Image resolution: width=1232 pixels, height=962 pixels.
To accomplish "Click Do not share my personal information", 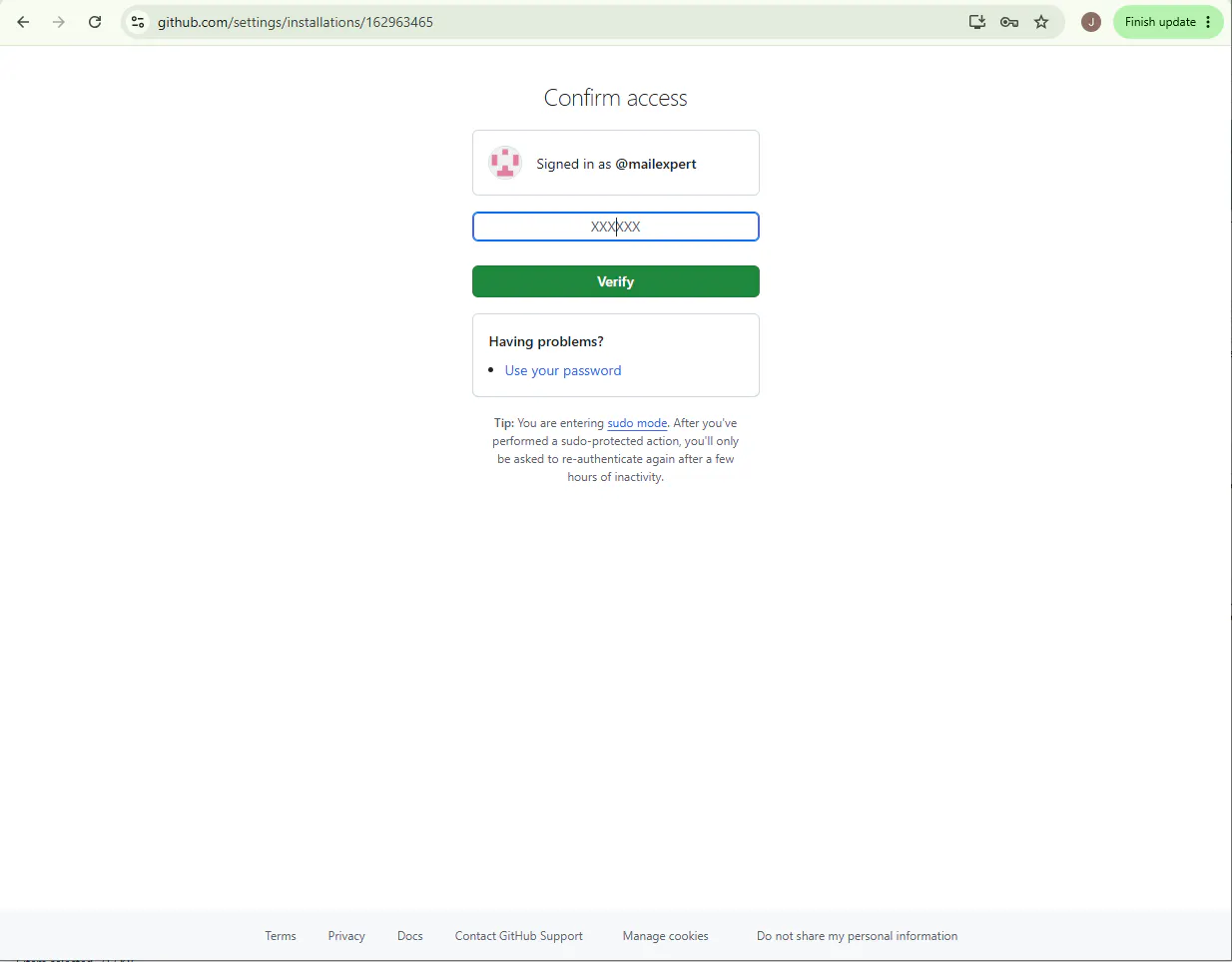I will point(857,936).
